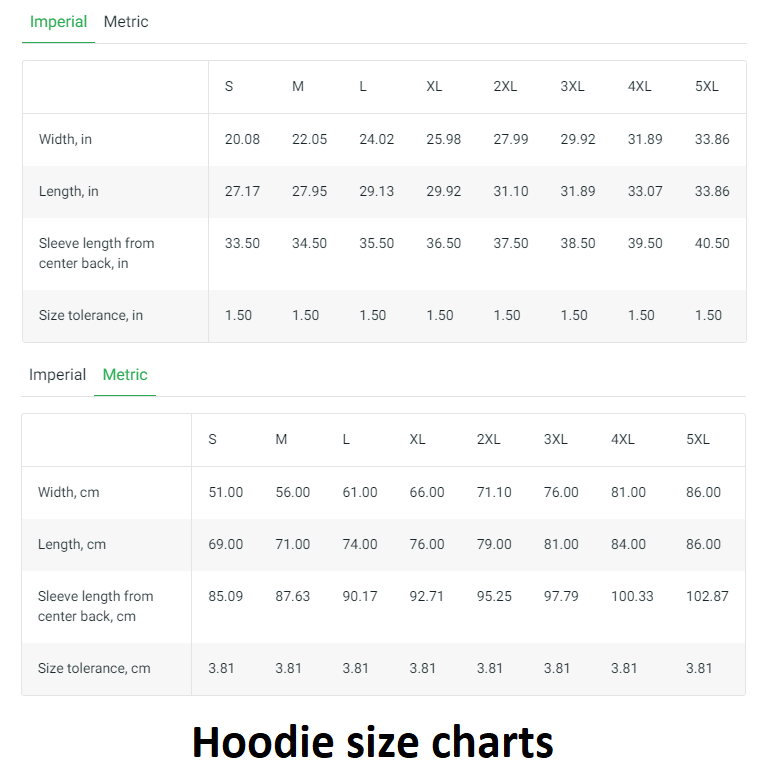Select the 100.33 sleeve length cell
The height and width of the screenshot is (778, 758).
tap(632, 596)
